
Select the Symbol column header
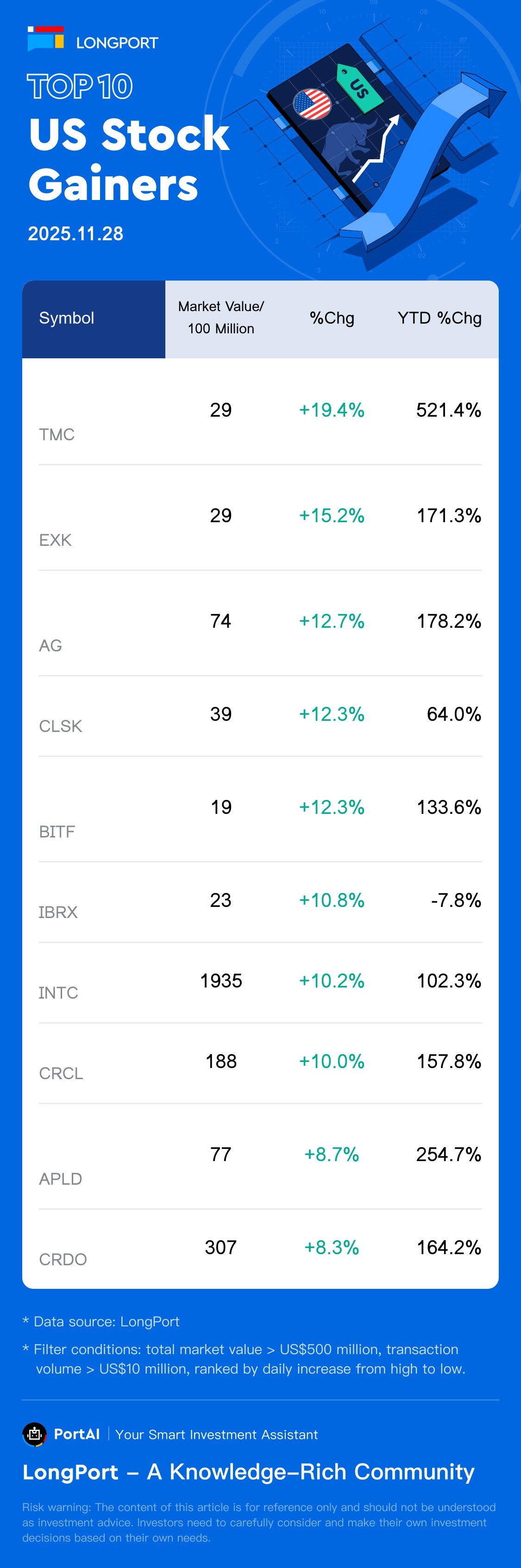(x=66, y=318)
